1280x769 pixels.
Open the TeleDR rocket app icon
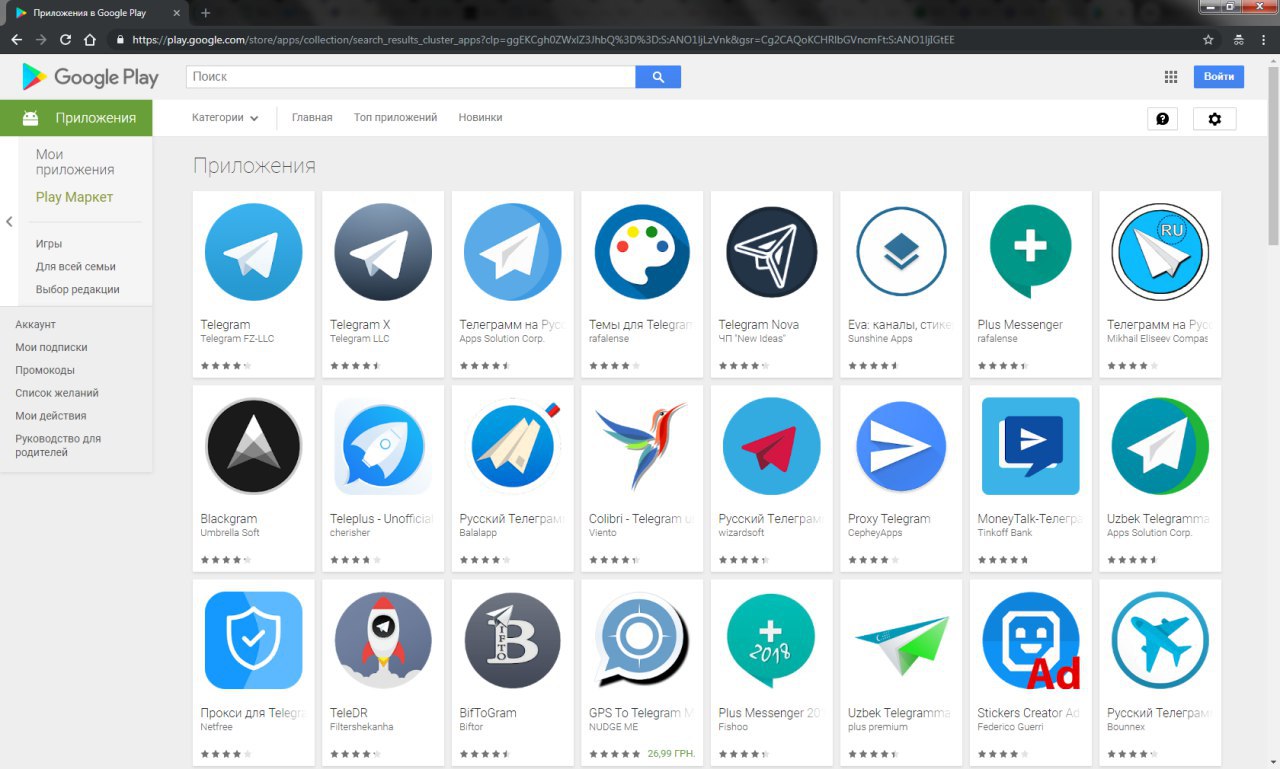pos(383,640)
